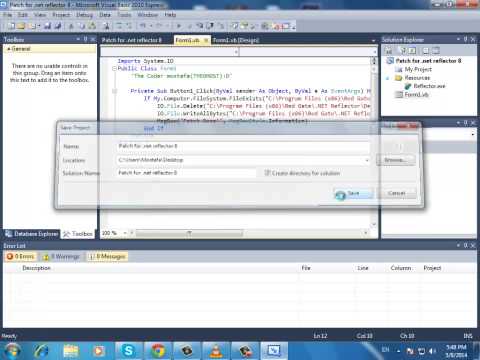
Task: Click the Show All Files icon in Solution Explorer
Action: tap(403, 51)
